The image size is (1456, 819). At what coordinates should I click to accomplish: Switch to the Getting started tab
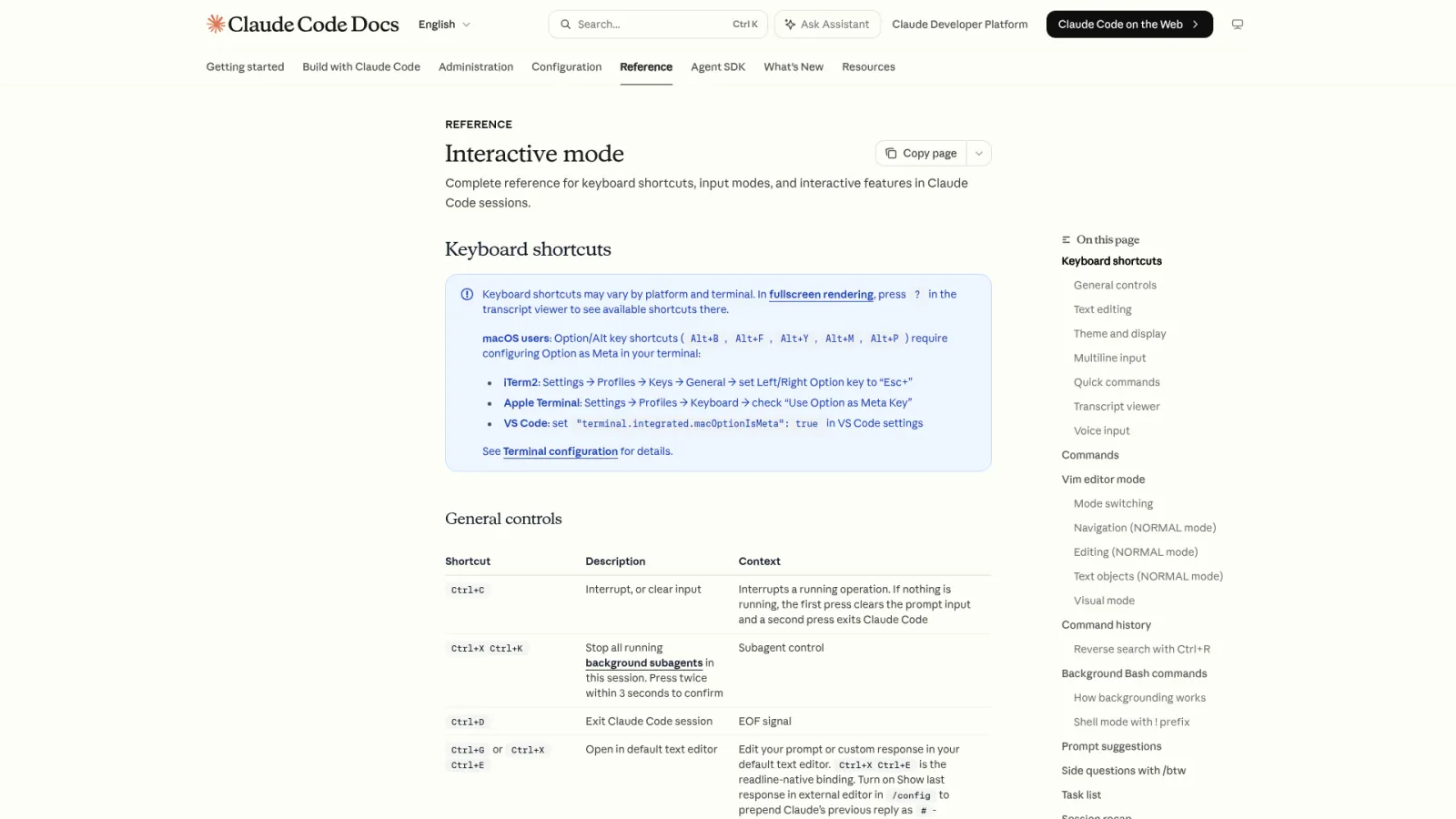click(x=245, y=67)
